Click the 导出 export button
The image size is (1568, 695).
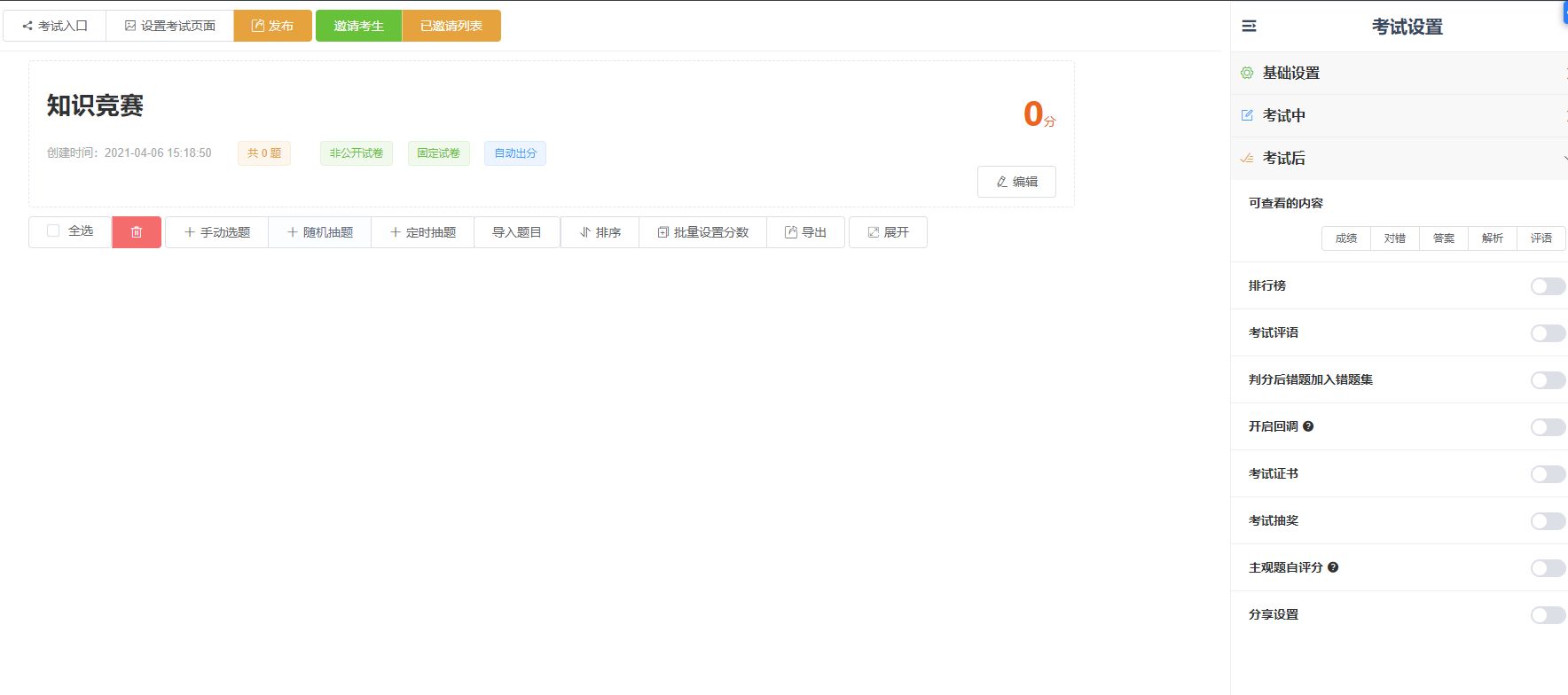point(805,232)
